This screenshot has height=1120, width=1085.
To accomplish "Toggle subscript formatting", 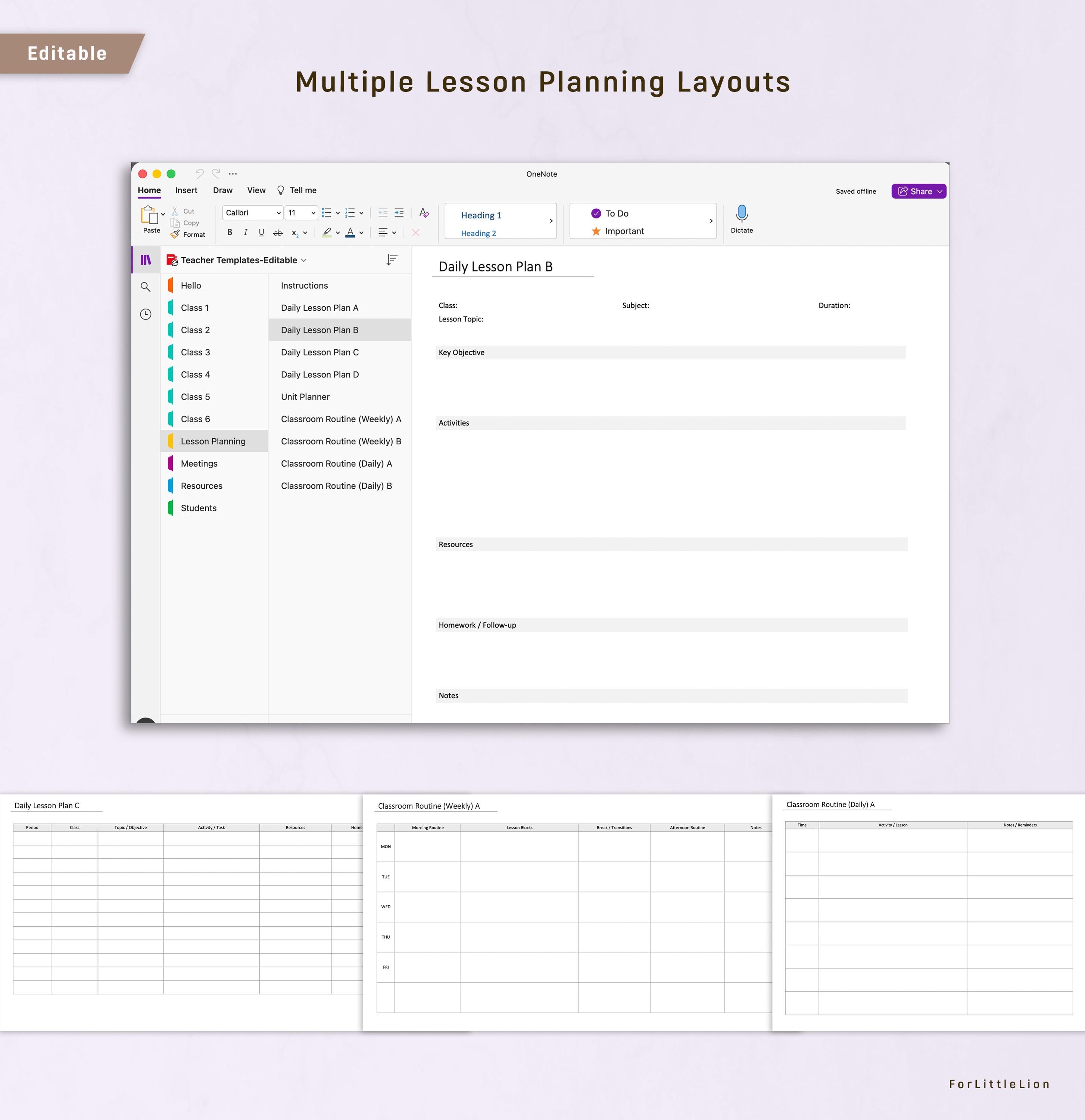I will coord(295,233).
